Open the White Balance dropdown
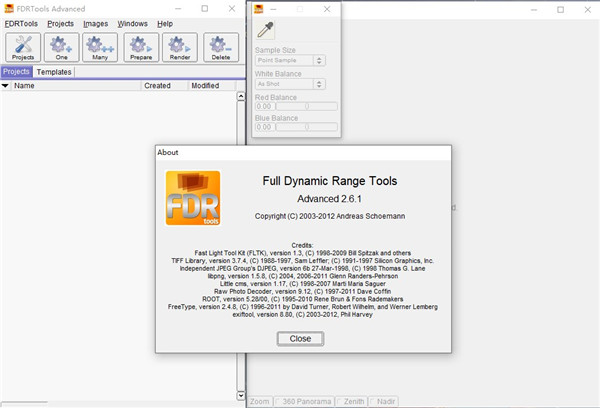This screenshot has width=600, height=408. pos(290,83)
